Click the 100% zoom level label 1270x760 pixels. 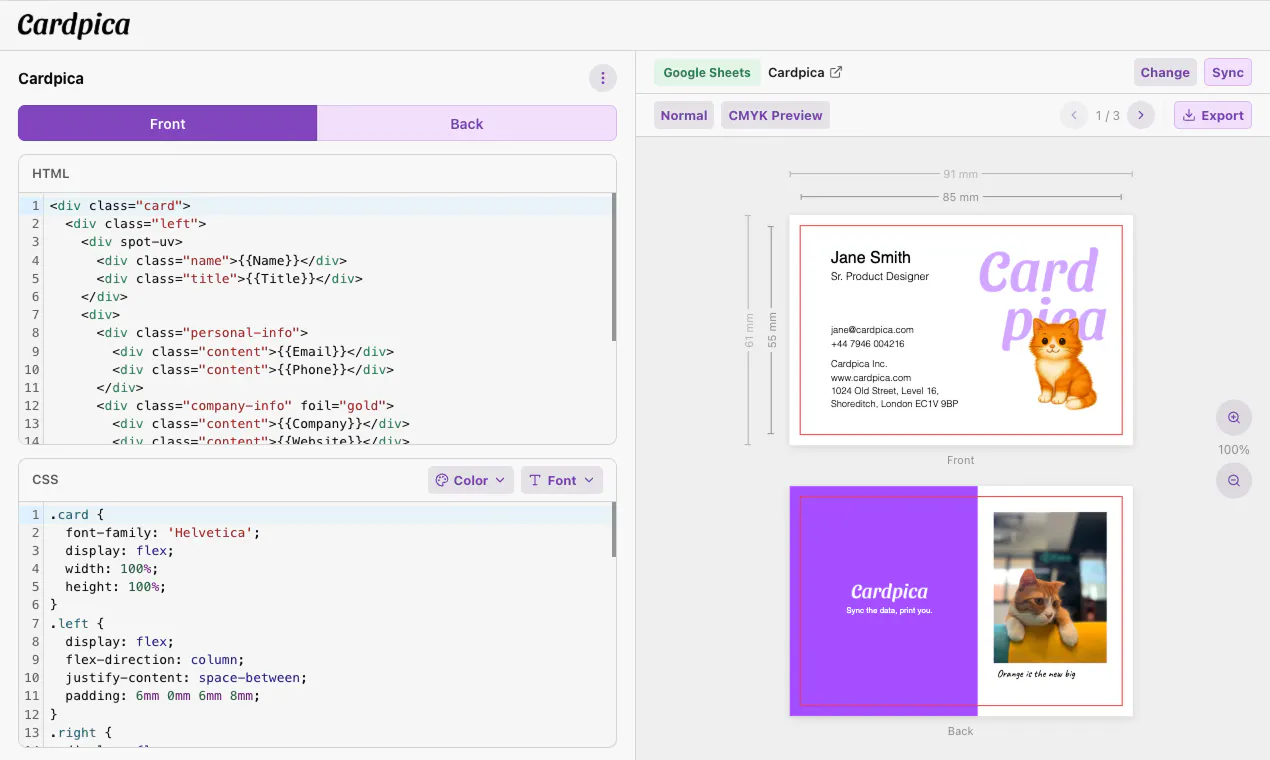(x=1234, y=450)
